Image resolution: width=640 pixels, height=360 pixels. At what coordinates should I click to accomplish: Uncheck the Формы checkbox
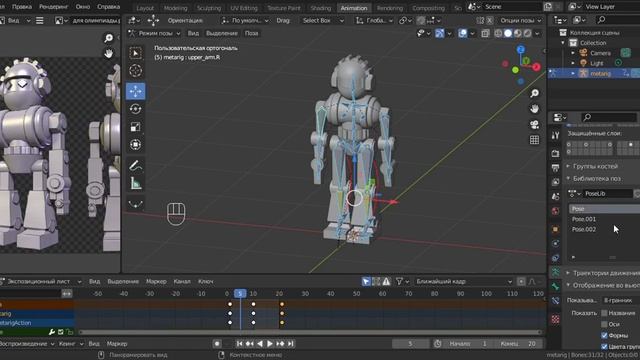click(604, 335)
